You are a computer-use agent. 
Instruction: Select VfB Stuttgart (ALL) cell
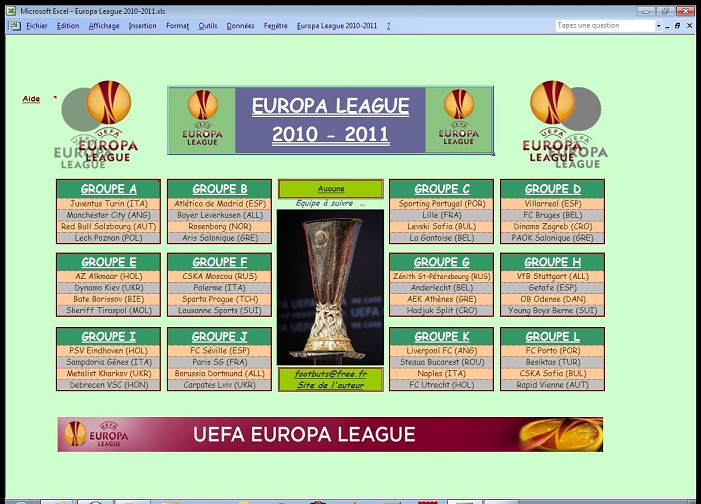coord(553,276)
